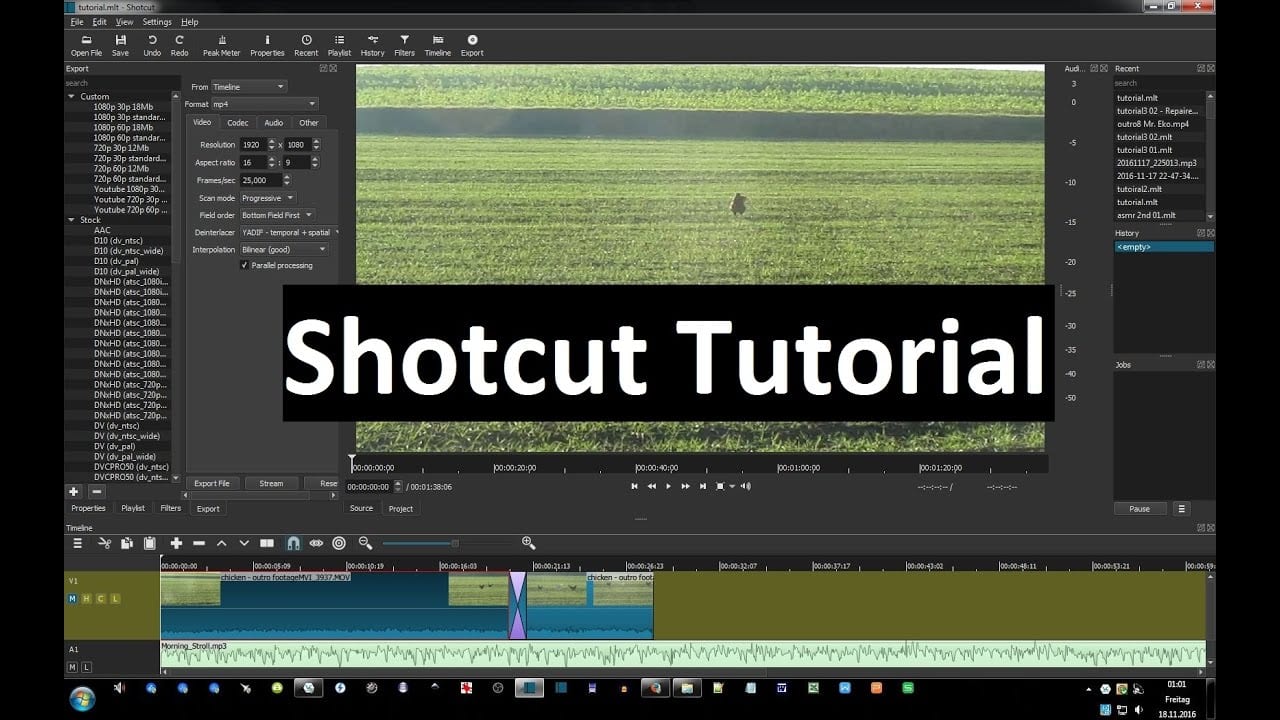The height and width of the screenshot is (720, 1280).
Task: Remove a preset with the minus button
Action: [x=96, y=491]
